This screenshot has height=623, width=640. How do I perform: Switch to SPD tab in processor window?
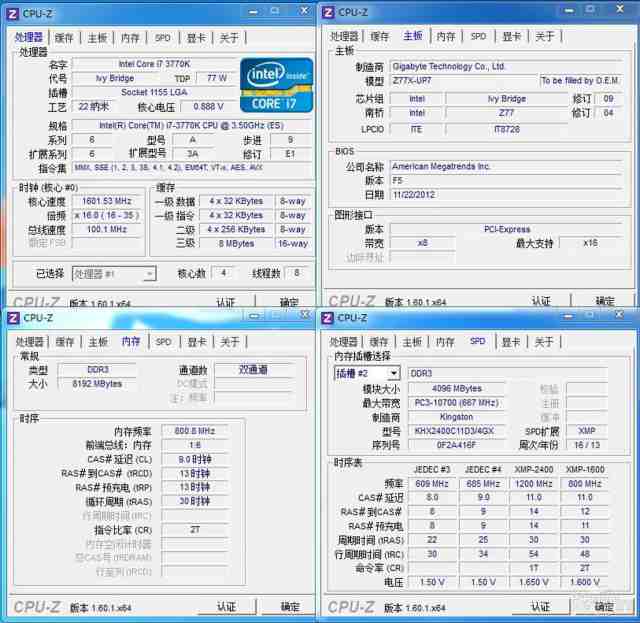point(162,38)
